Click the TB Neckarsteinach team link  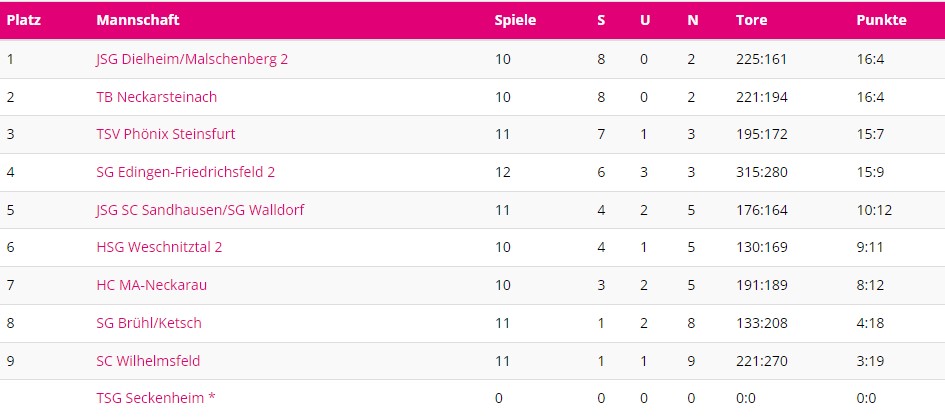pyautogui.click(x=157, y=97)
